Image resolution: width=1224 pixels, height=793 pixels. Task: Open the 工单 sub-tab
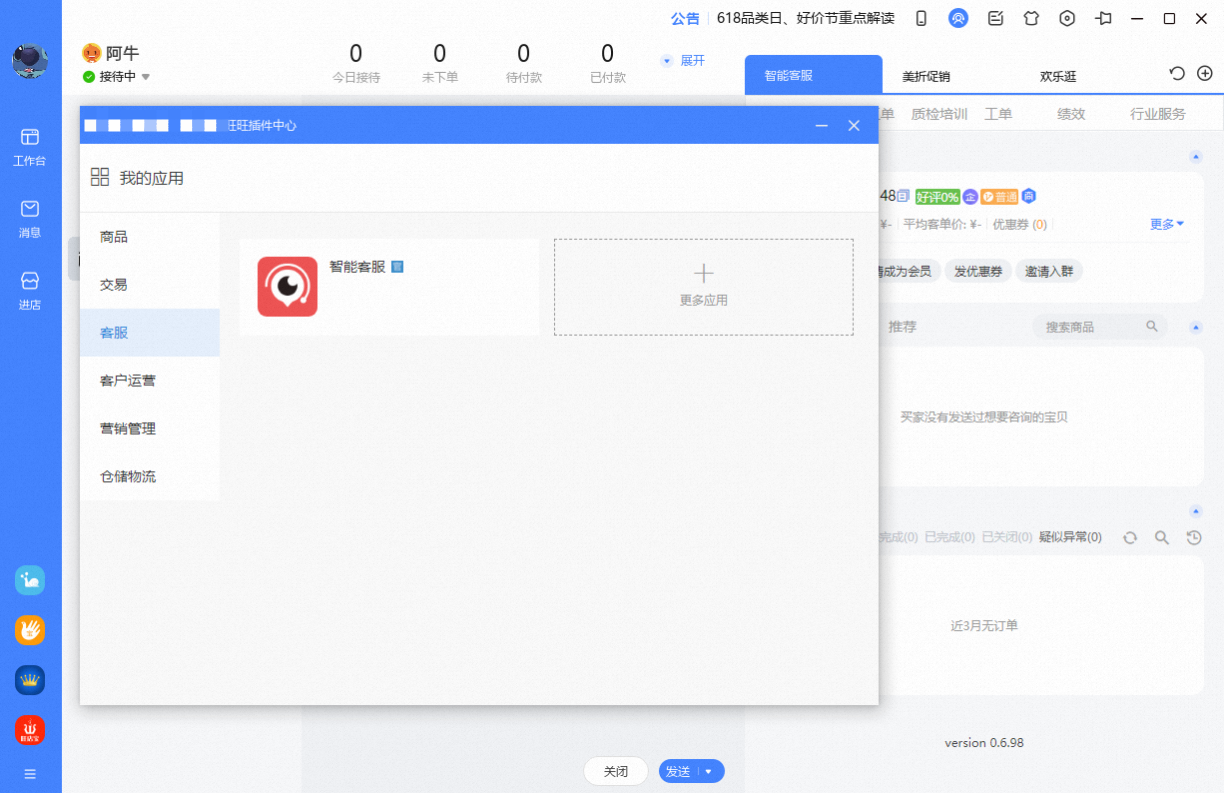coord(998,114)
